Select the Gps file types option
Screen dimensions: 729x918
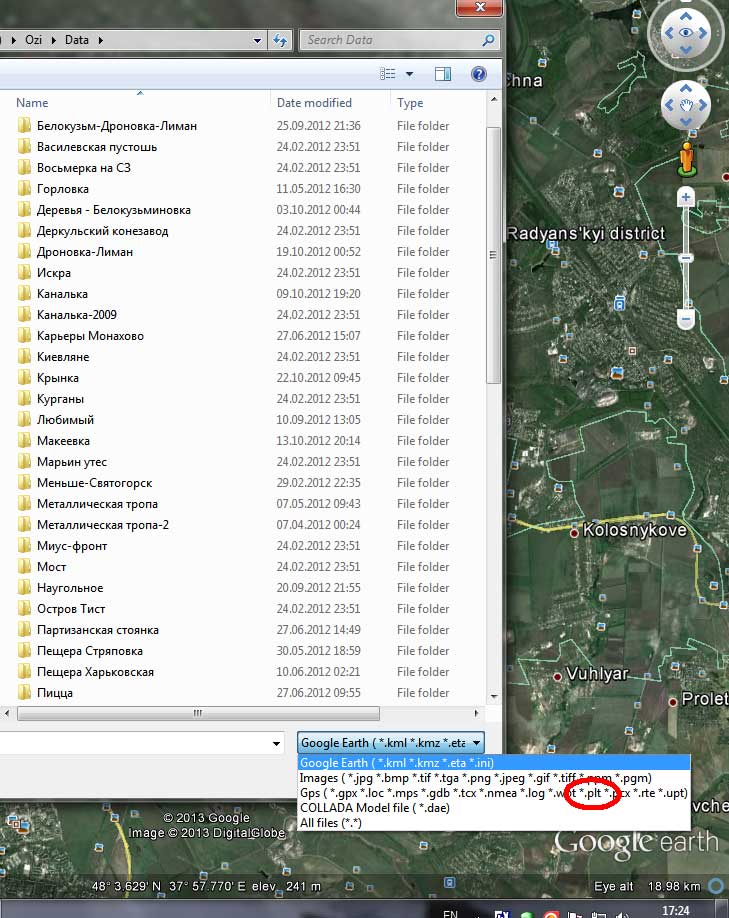[x=494, y=793]
